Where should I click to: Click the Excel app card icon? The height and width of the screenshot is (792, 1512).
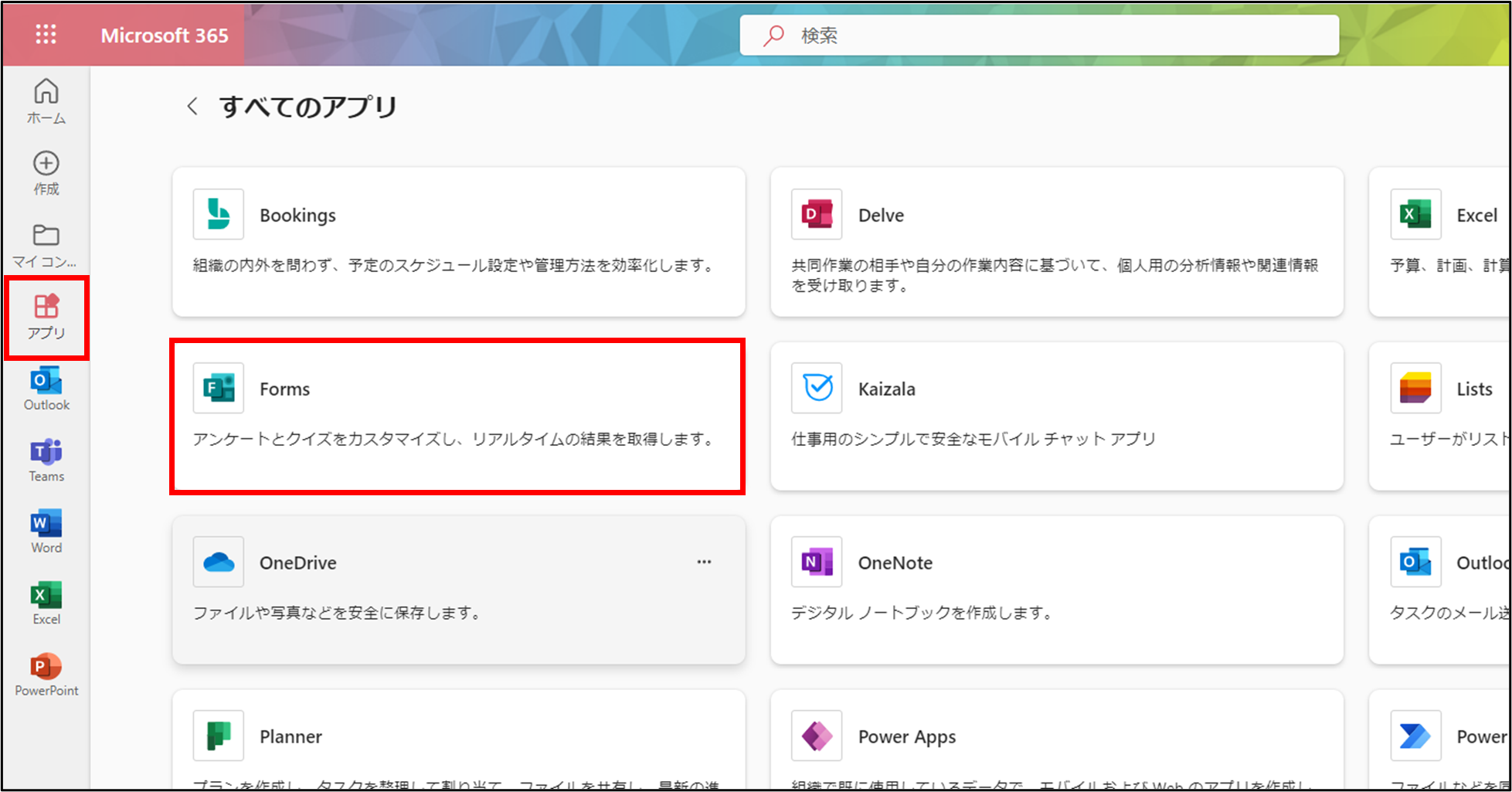pyautogui.click(x=1415, y=214)
